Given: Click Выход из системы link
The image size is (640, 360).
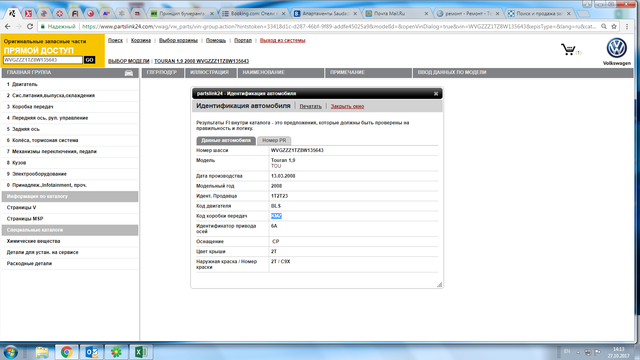Looking at the screenshot, I should click(282, 40).
